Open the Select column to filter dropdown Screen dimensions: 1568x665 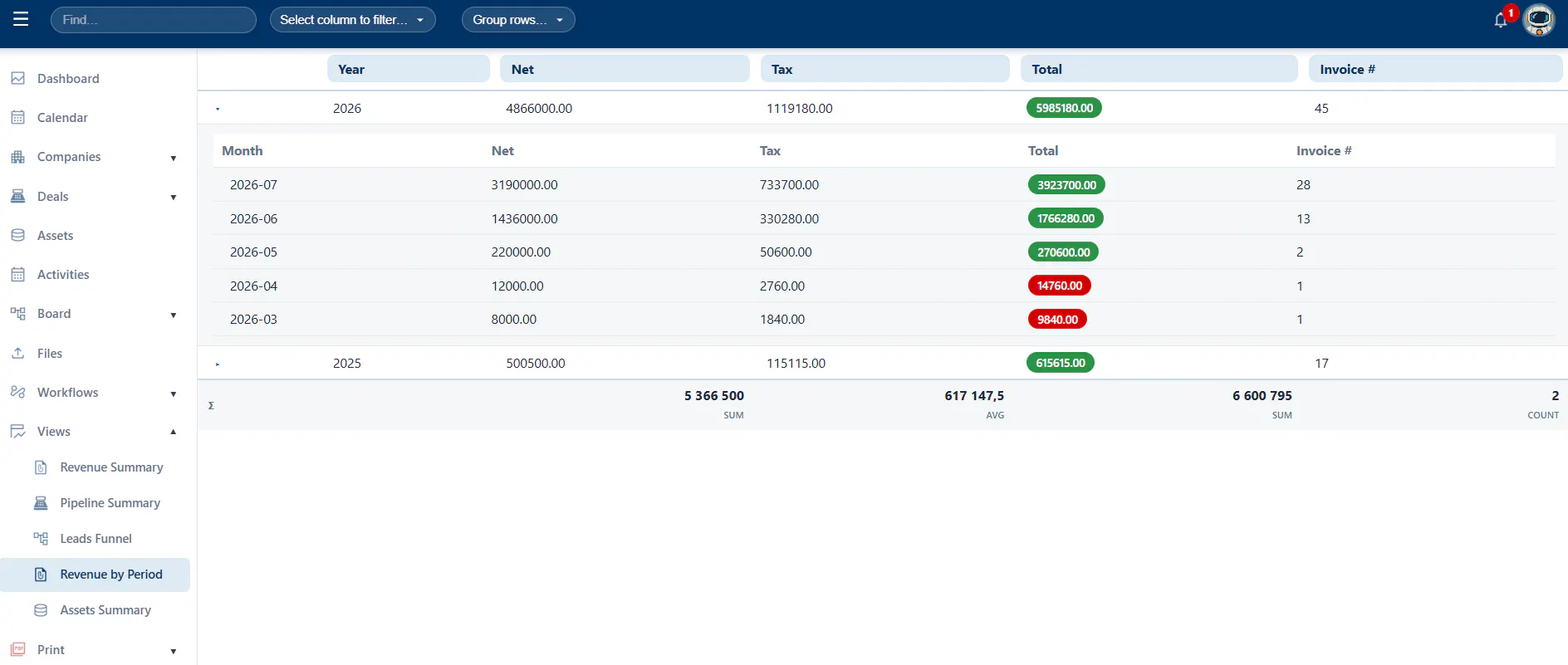point(353,20)
